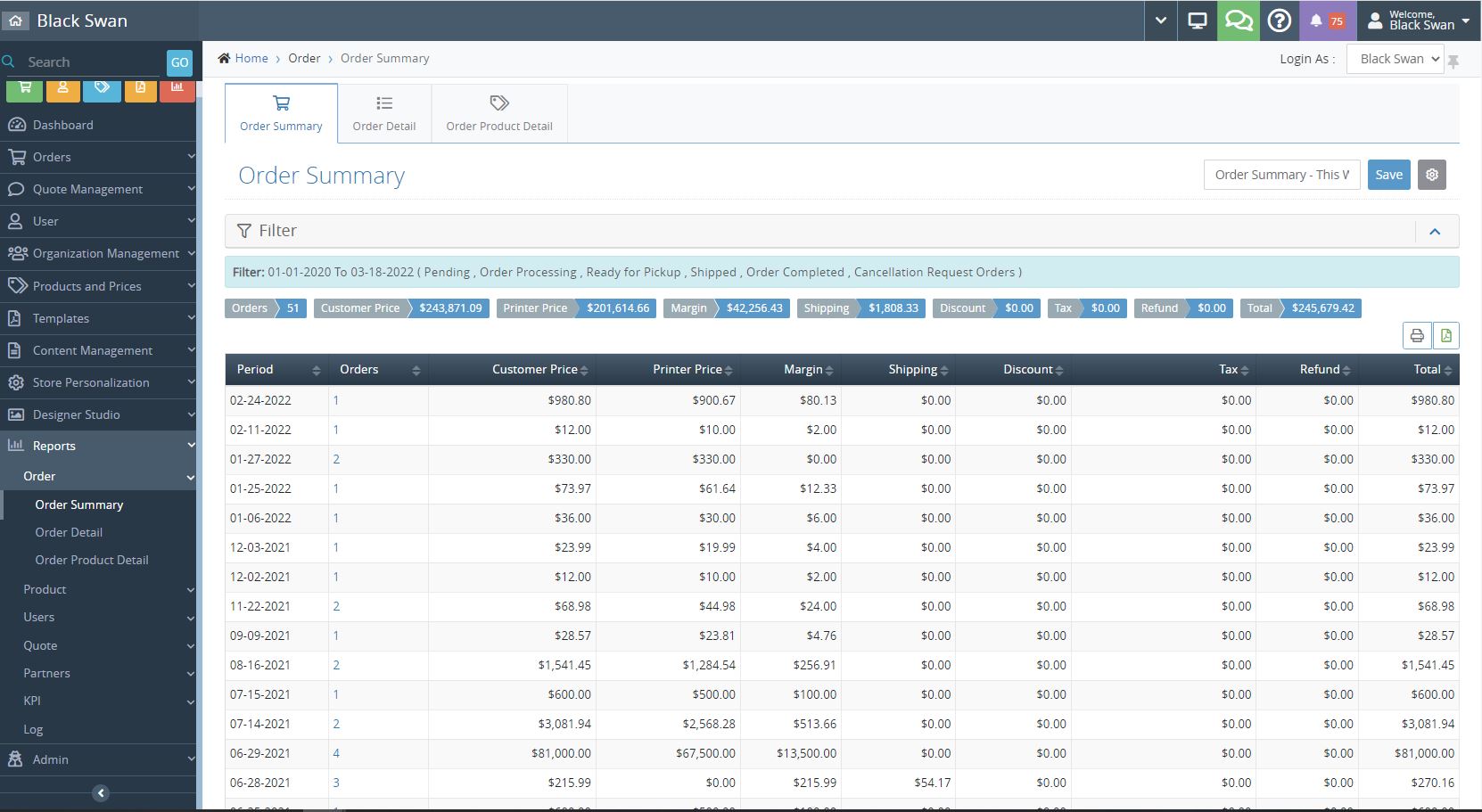
Task: Open the report settings gear icon
Action: (1432, 175)
